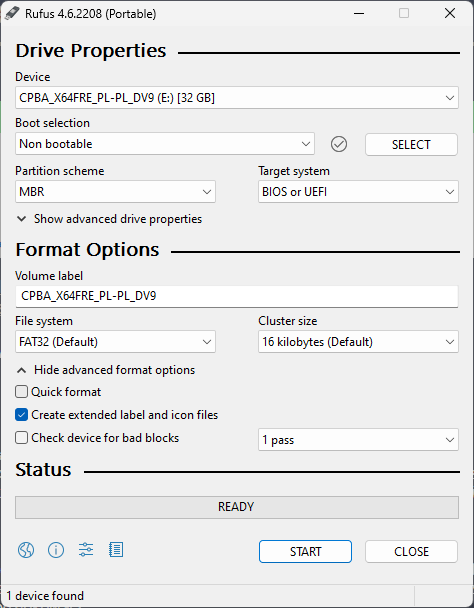Click into the Volume label field
Image resolution: width=474 pixels, height=608 pixels.
(237, 296)
